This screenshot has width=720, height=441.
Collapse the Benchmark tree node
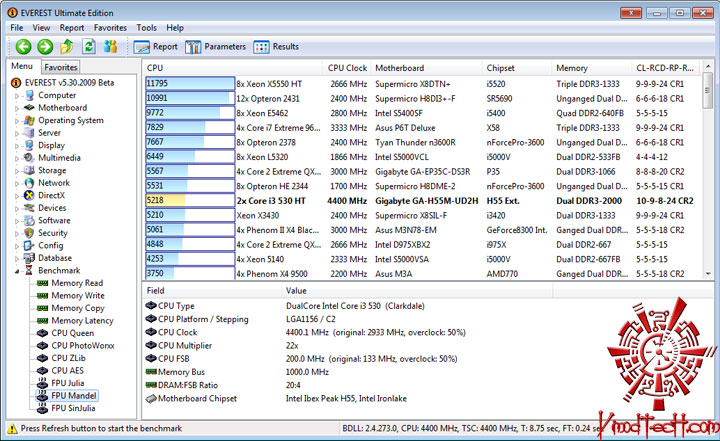17,271
